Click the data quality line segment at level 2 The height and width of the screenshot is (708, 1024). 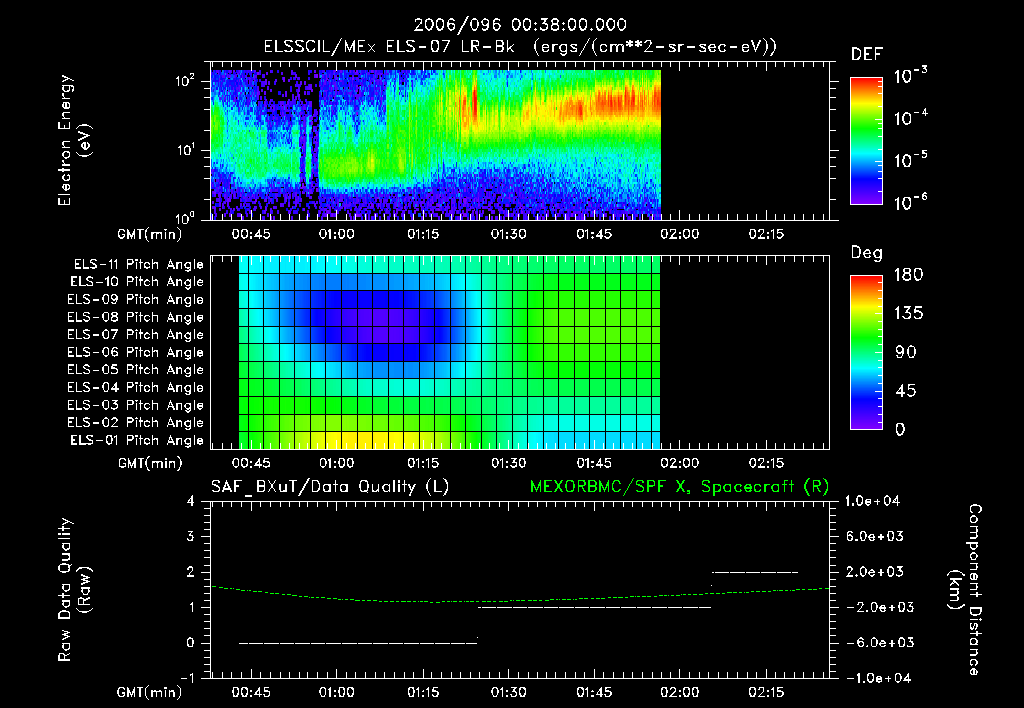point(755,572)
